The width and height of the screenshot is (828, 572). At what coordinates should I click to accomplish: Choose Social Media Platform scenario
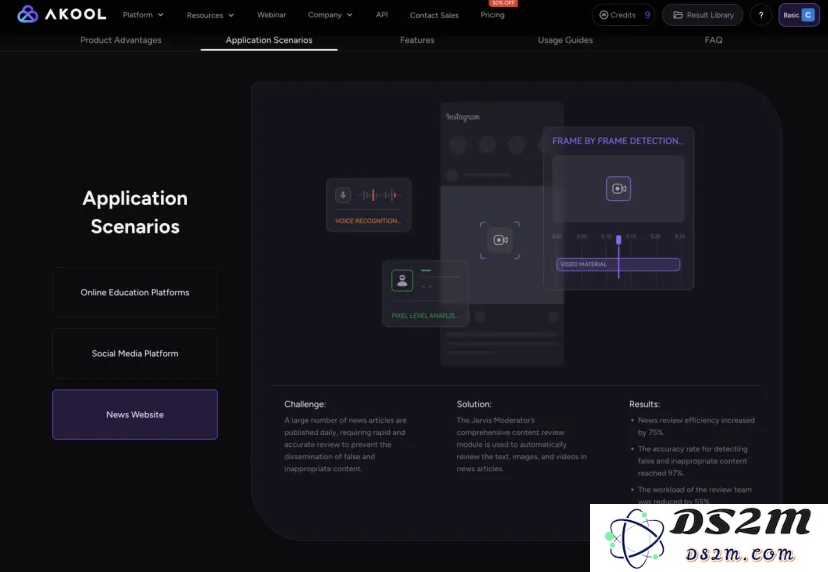[135, 353]
